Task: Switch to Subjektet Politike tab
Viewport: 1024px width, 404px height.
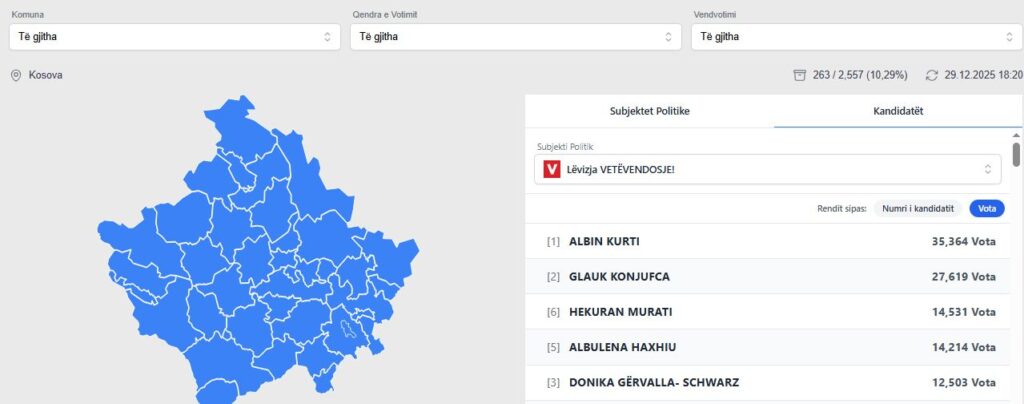Action: point(649,111)
